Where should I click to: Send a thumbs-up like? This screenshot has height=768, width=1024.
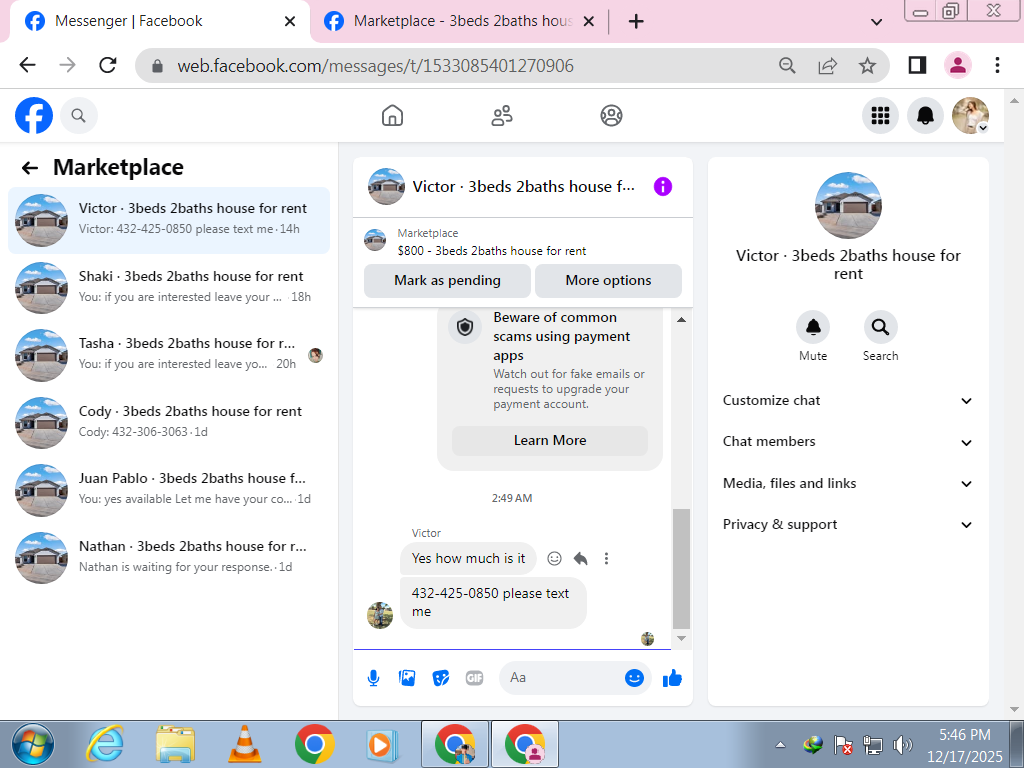pyautogui.click(x=672, y=679)
